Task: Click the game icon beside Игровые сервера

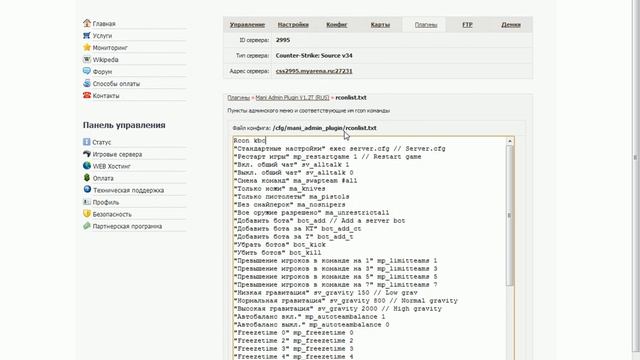Action: [87, 154]
